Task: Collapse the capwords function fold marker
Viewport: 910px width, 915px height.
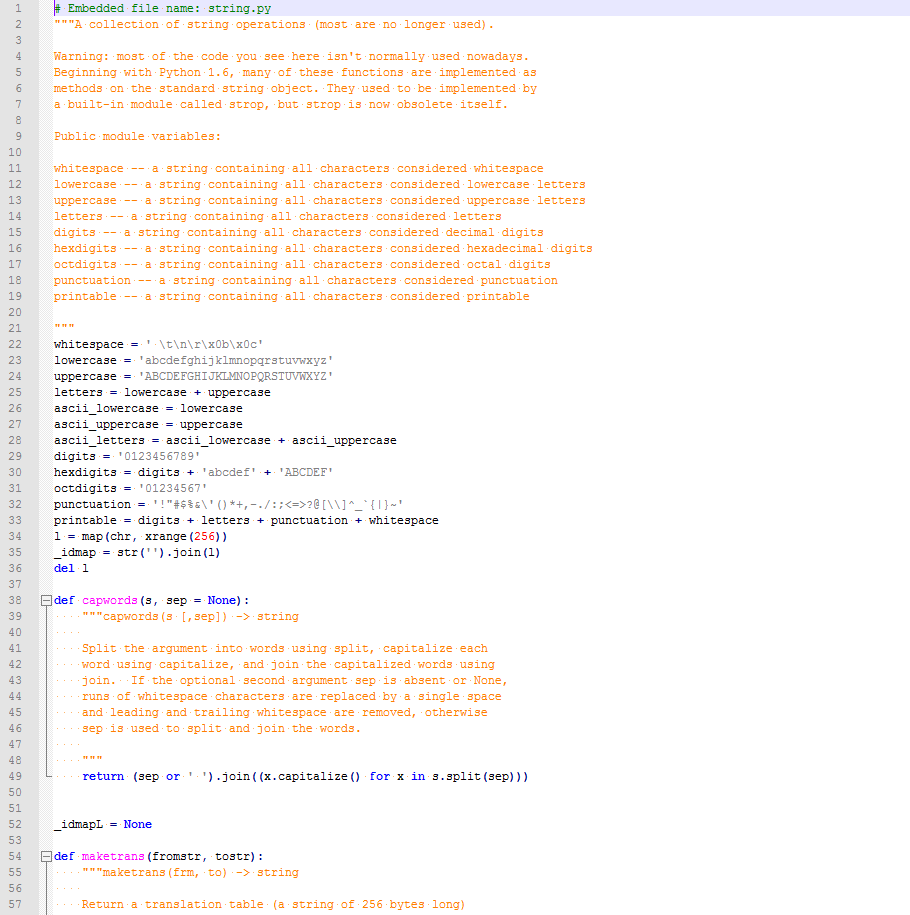Action: 44,600
